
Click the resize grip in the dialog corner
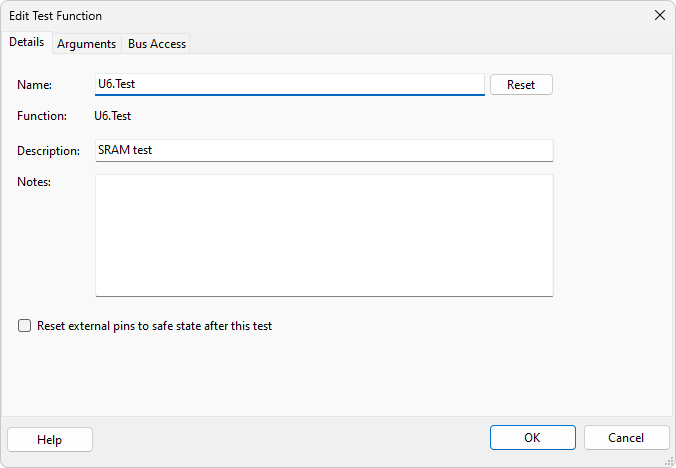pyautogui.click(x=668, y=460)
